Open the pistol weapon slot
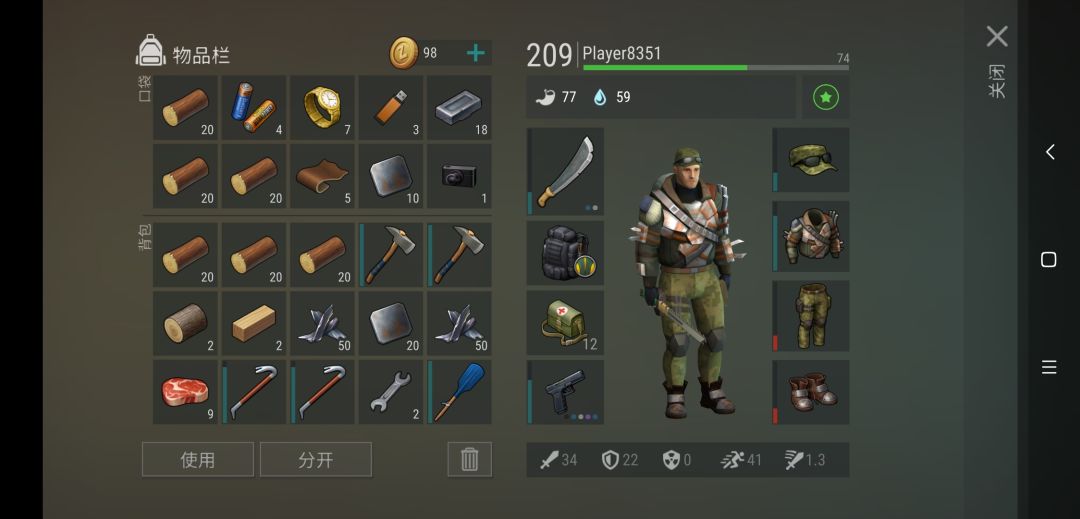 pyautogui.click(x=565, y=392)
